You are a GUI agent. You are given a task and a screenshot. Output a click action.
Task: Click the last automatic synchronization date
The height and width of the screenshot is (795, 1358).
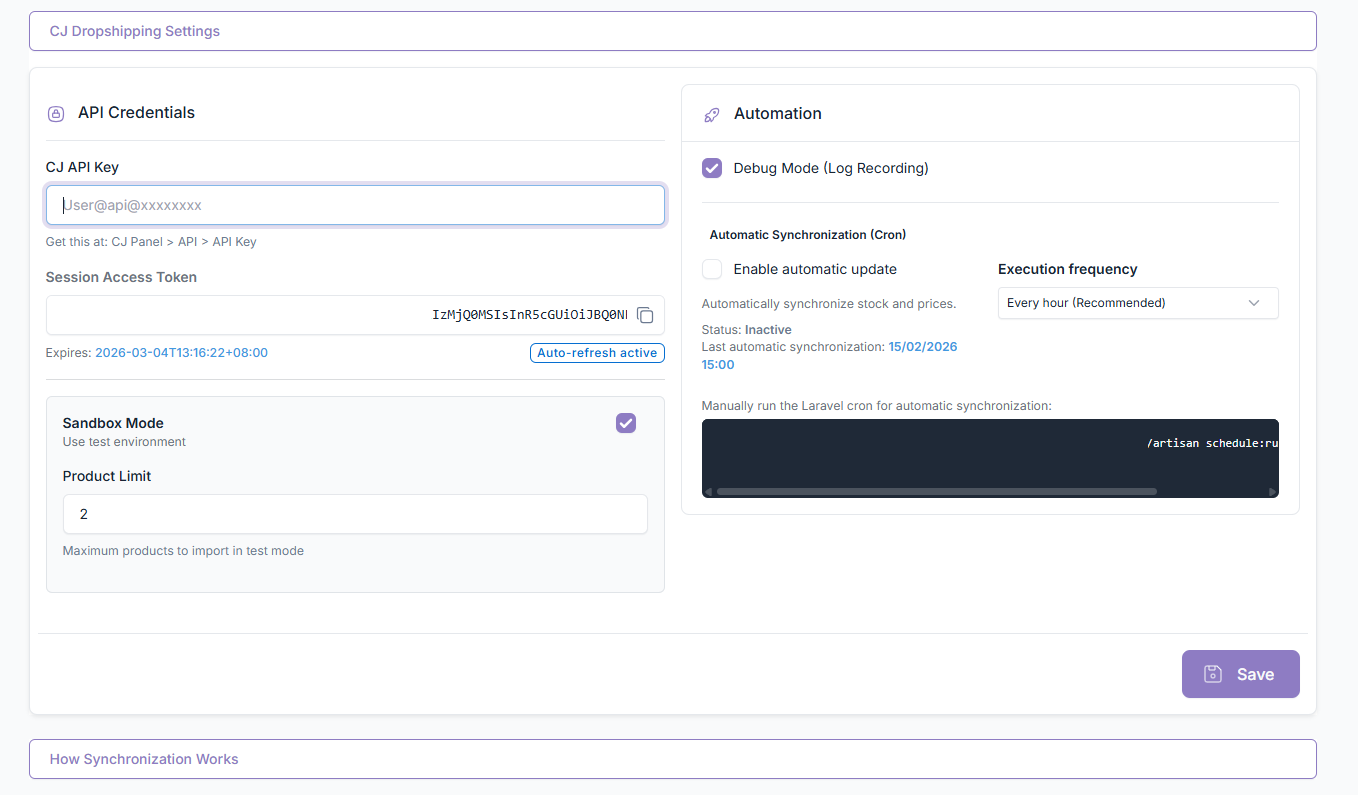(922, 347)
